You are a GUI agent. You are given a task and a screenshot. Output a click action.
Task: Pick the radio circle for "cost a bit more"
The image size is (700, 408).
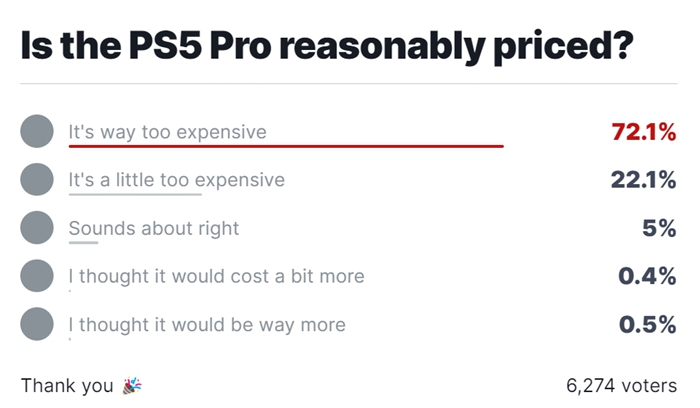tap(37, 276)
